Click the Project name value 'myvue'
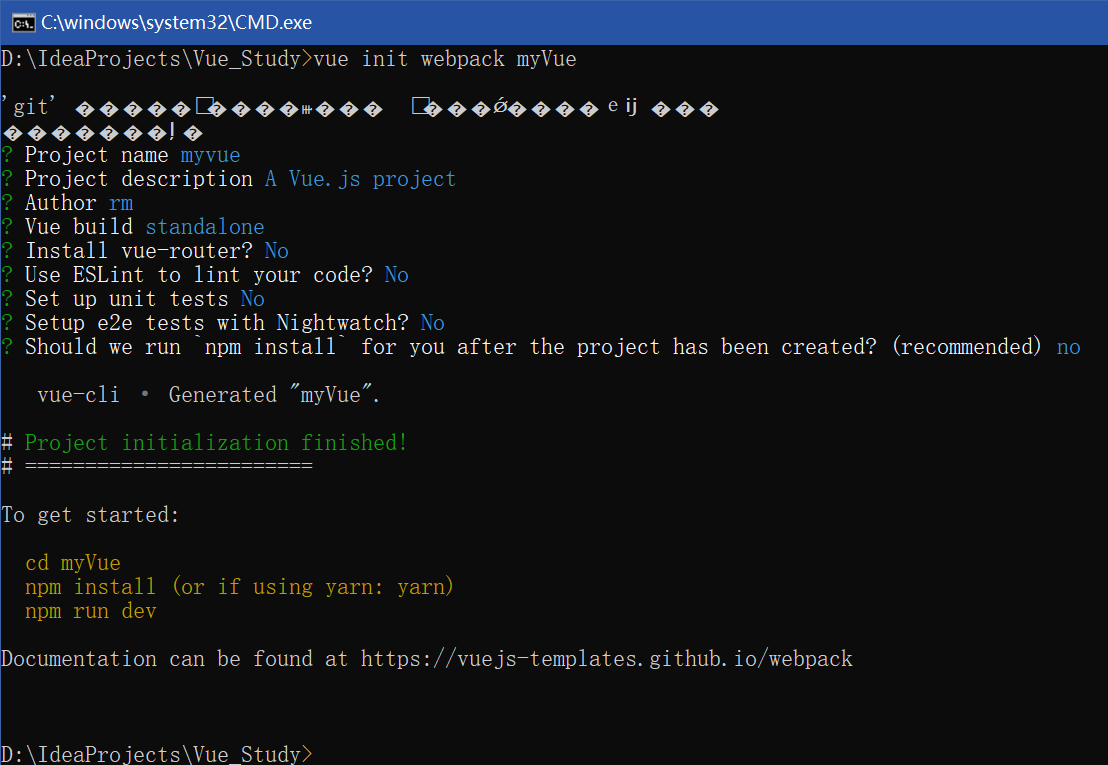This screenshot has width=1108, height=765. [x=211, y=155]
